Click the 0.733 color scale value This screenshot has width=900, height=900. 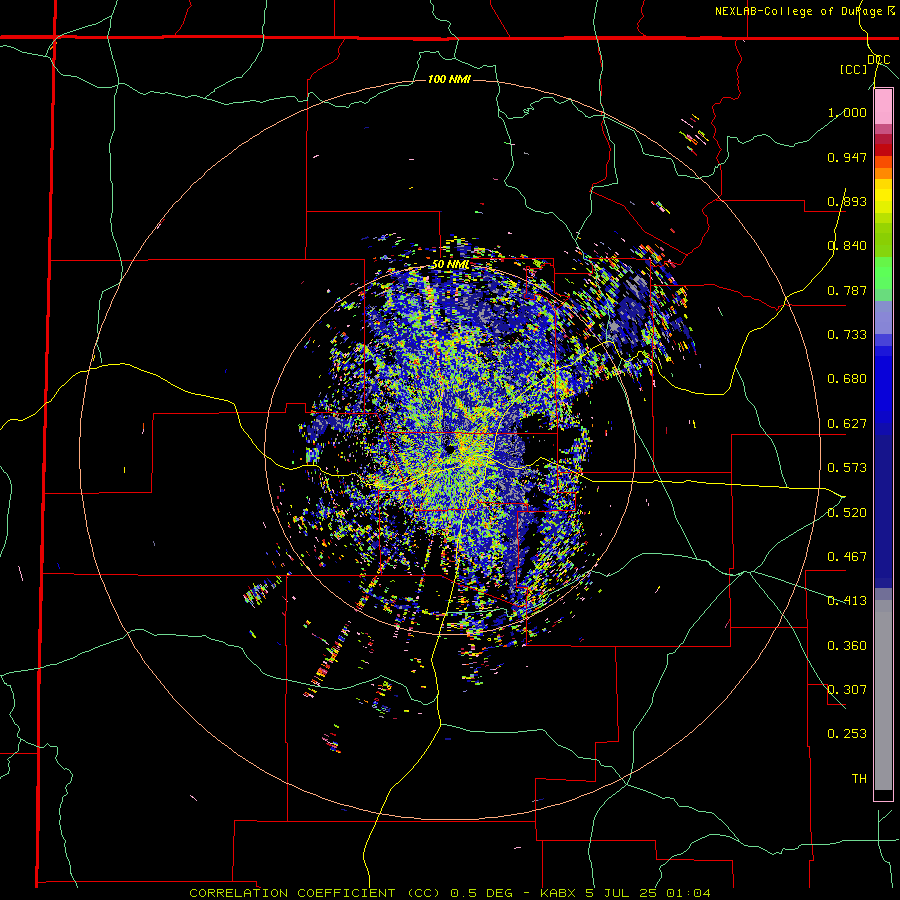pos(847,335)
